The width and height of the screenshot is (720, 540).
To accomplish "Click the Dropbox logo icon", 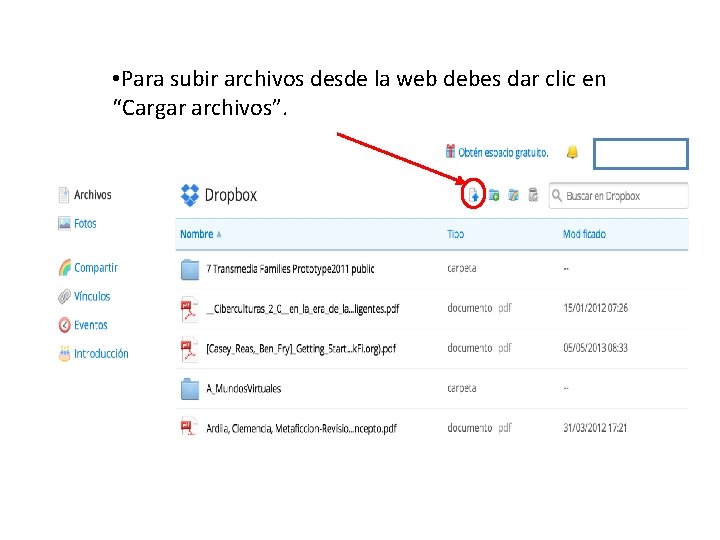I will (x=190, y=195).
